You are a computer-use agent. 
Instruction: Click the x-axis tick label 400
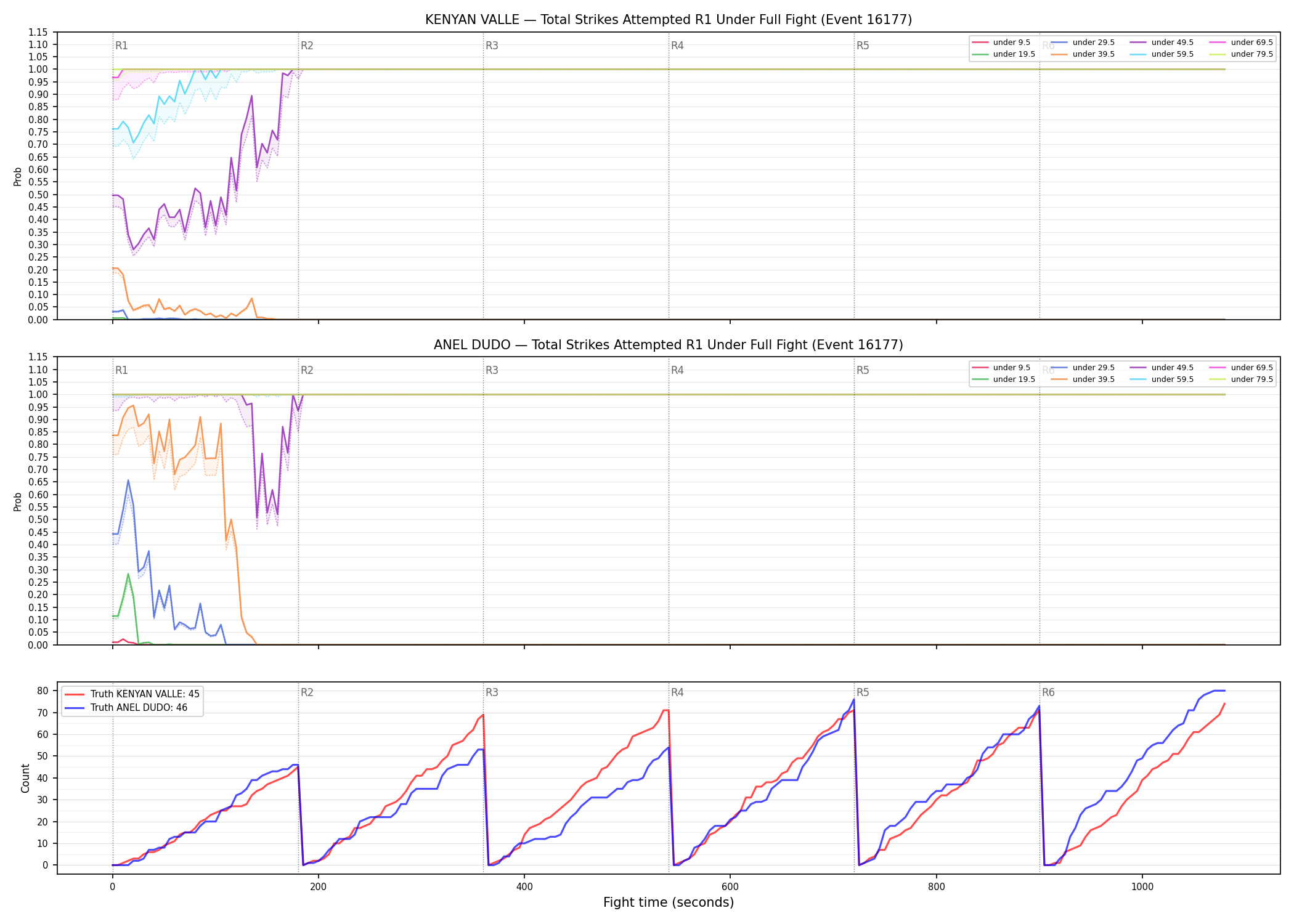tap(524, 887)
